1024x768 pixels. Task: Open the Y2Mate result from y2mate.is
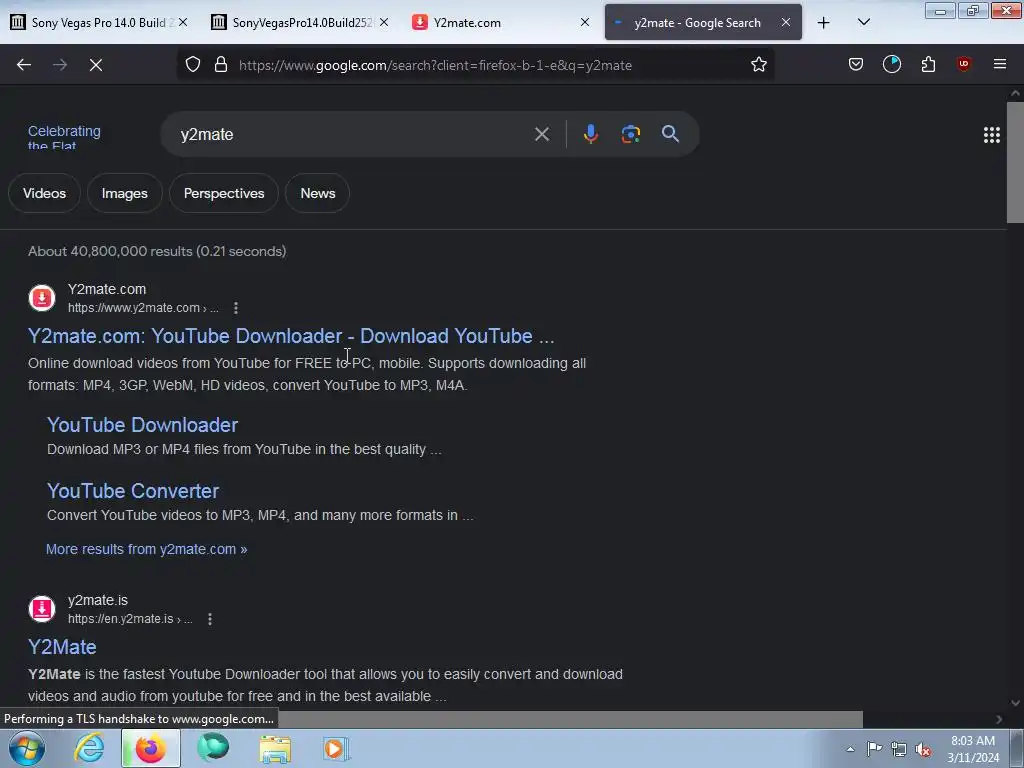pyautogui.click(x=62, y=647)
